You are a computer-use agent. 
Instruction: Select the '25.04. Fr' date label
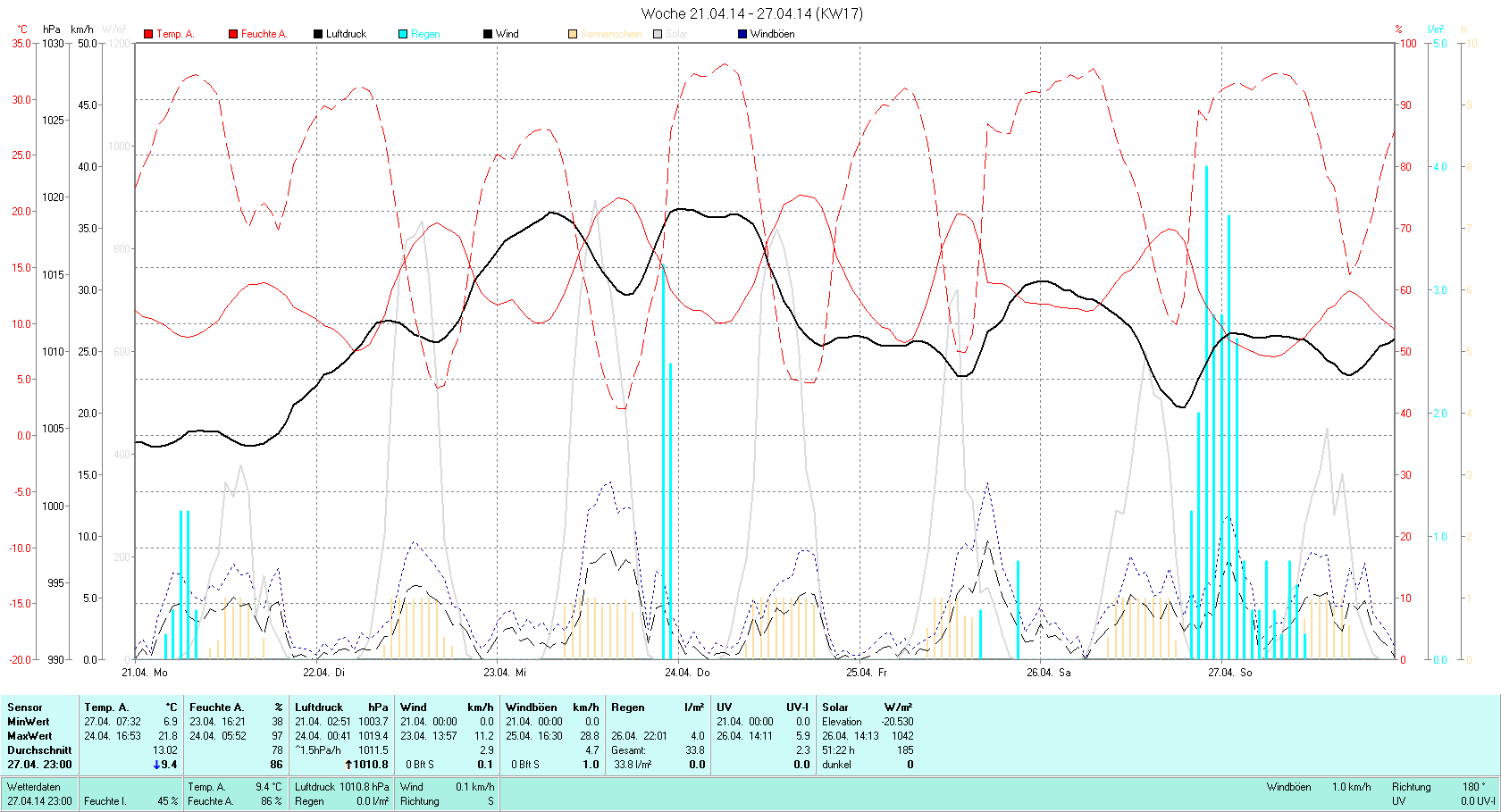[867, 673]
